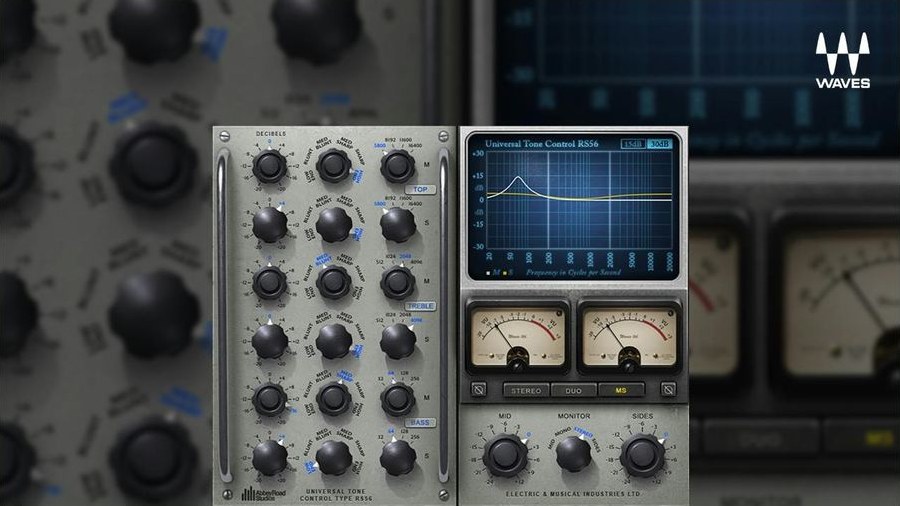Click 'ELECTRIC & MUSICAL INDUSTRIES LTD' text
The image size is (900, 506).
pos(573,493)
